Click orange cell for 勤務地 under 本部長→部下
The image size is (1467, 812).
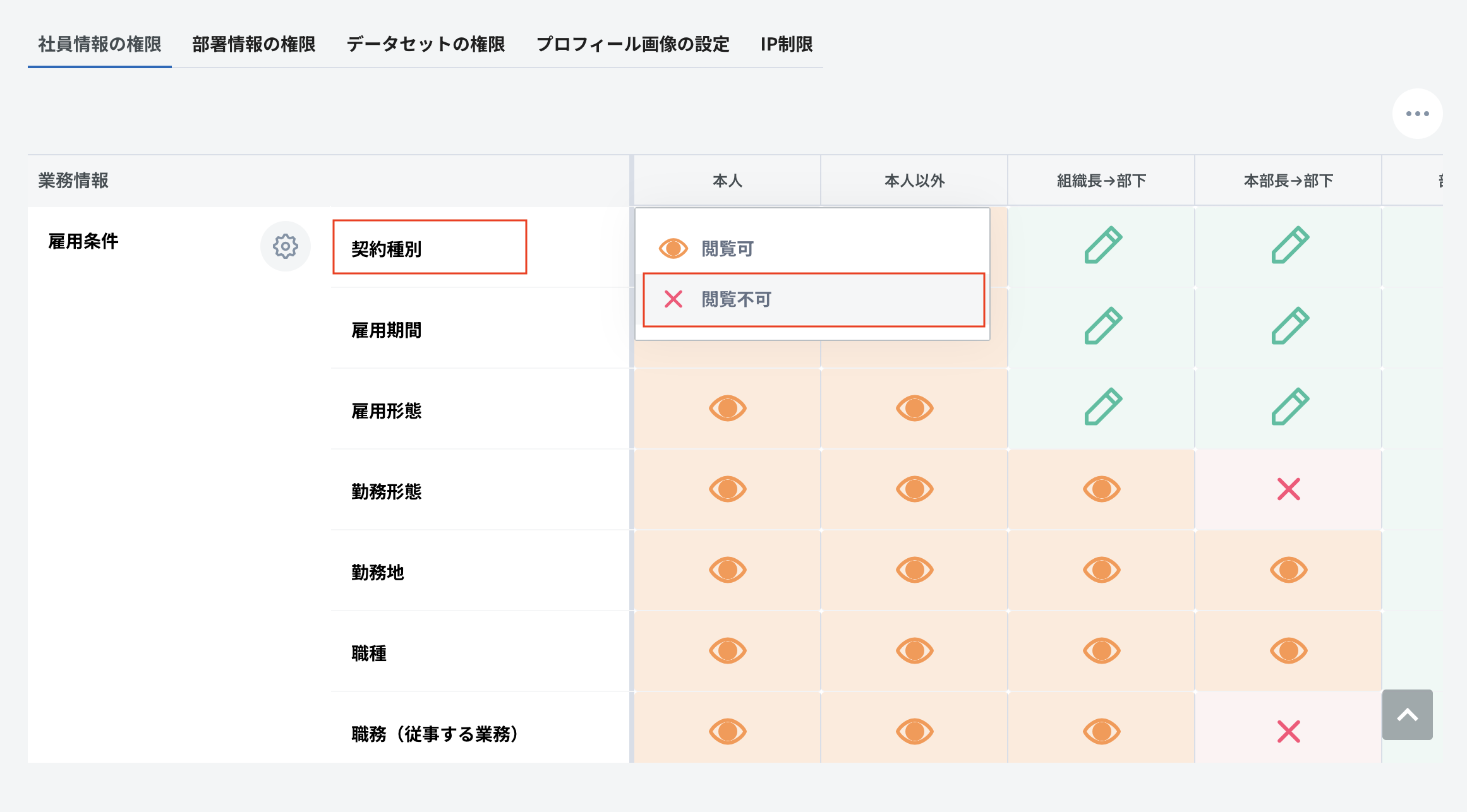tap(1288, 570)
